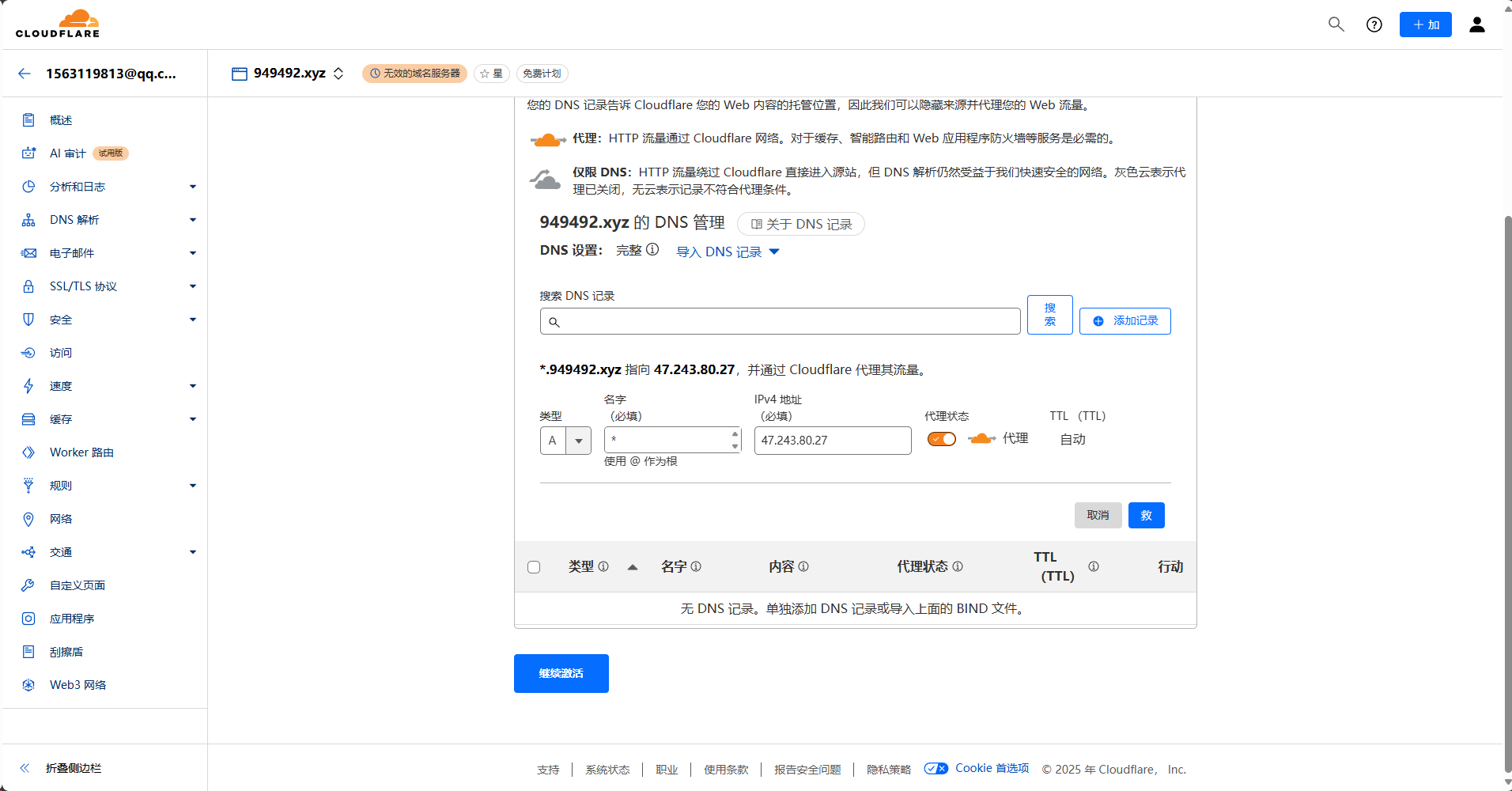
Task: Go back with the left arrow icon
Action: (25, 74)
